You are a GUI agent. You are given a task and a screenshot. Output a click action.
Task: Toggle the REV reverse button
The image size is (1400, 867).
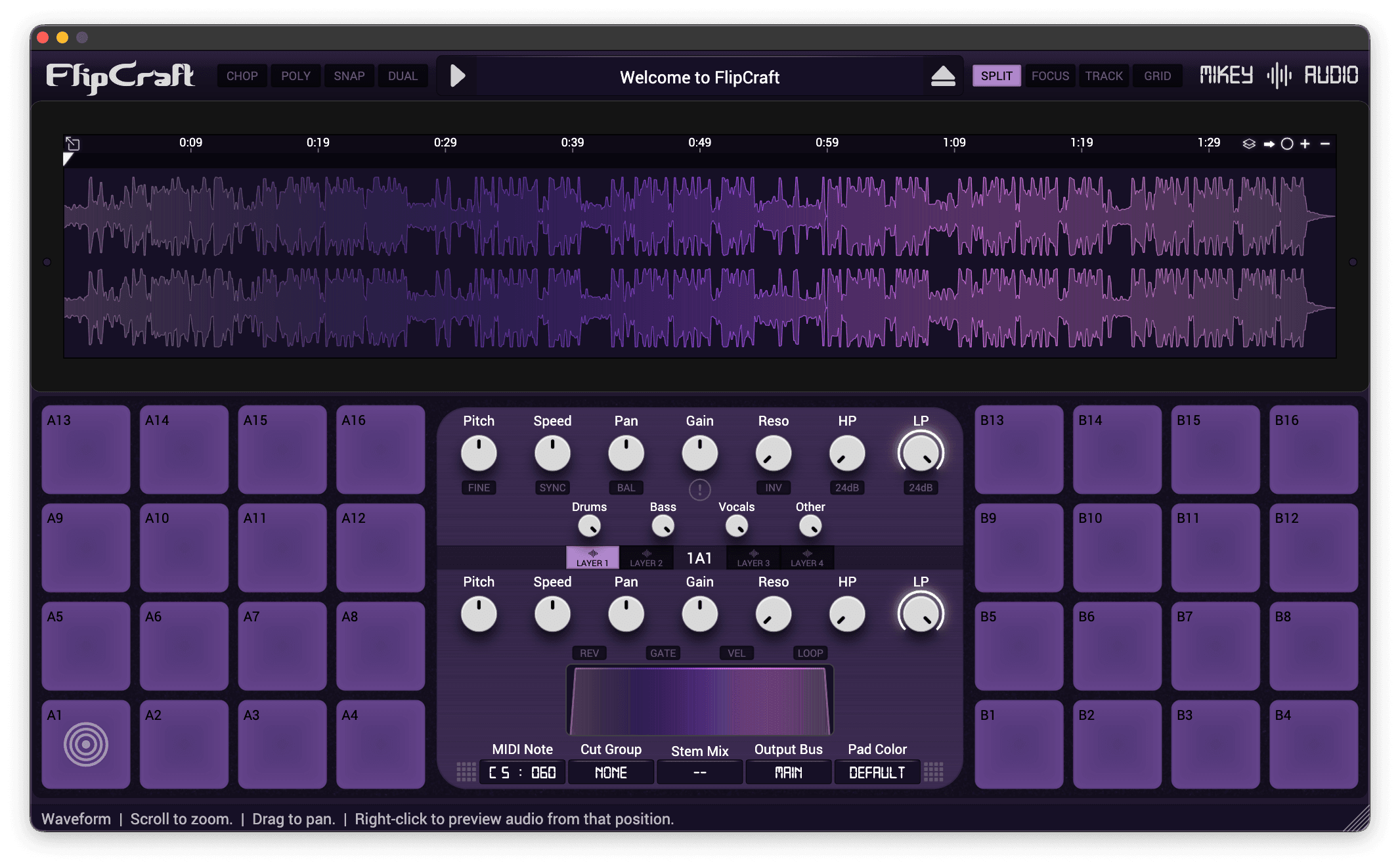[589, 653]
